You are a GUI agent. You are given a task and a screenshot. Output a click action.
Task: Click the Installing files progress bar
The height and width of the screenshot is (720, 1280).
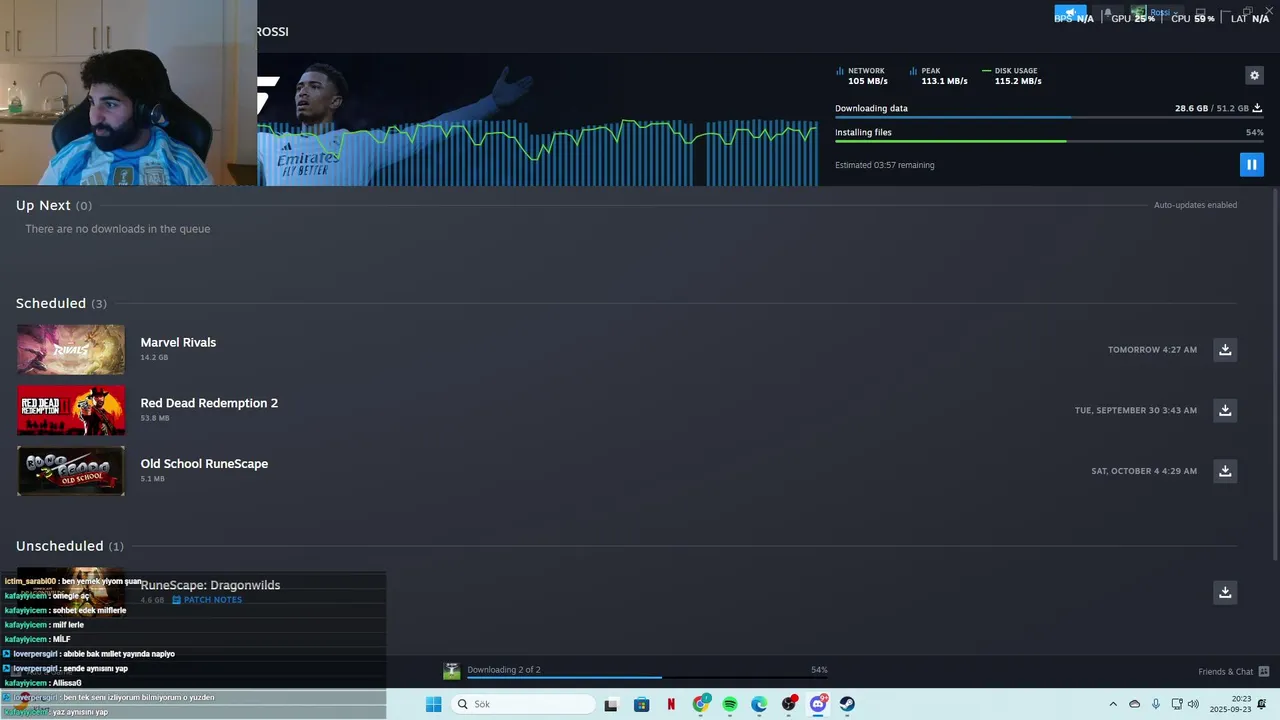pyautogui.click(x=1049, y=141)
